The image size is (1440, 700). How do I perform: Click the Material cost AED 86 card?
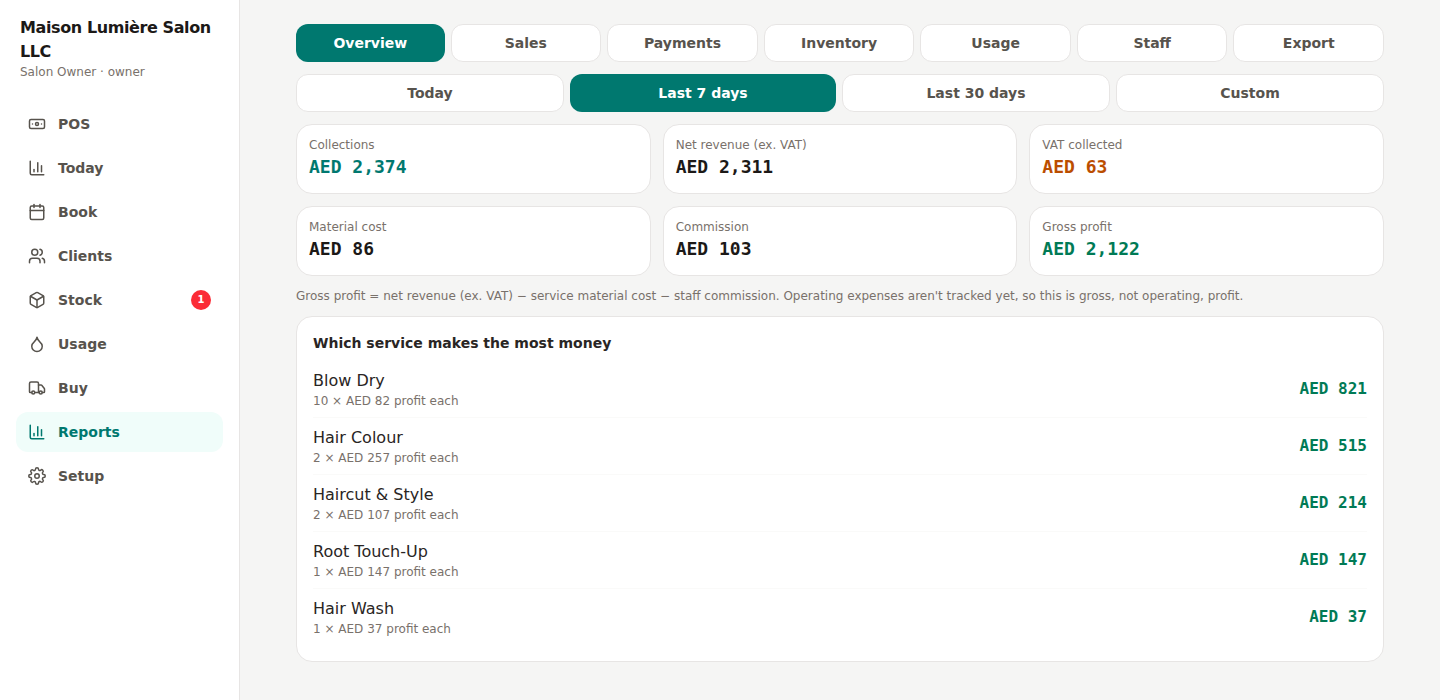coord(473,241)
